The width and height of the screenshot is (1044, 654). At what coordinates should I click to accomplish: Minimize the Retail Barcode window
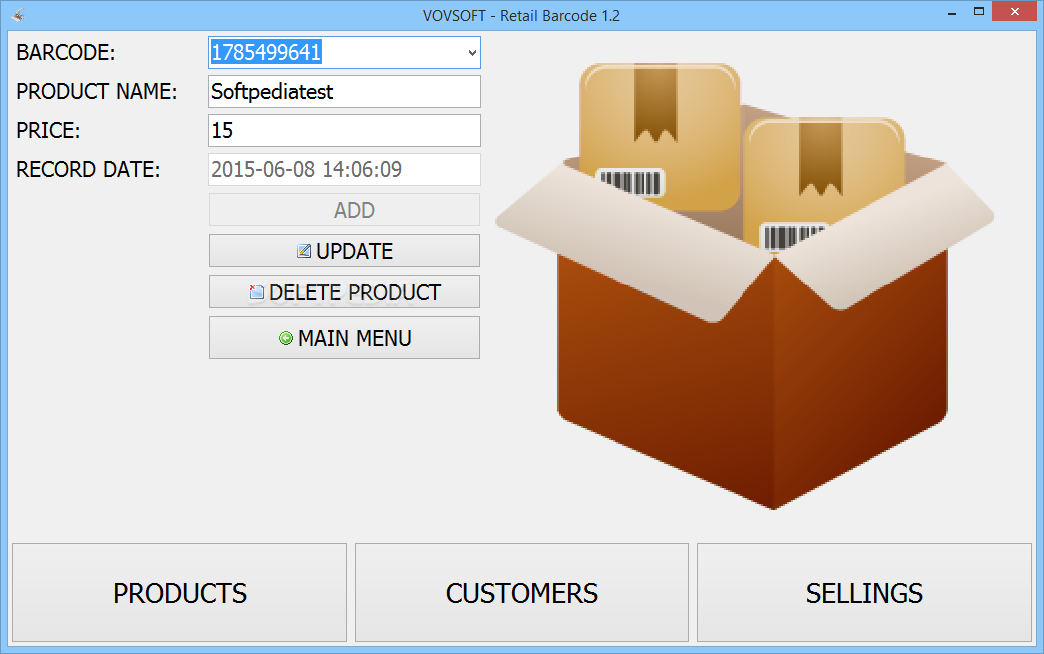pos(952,12)
